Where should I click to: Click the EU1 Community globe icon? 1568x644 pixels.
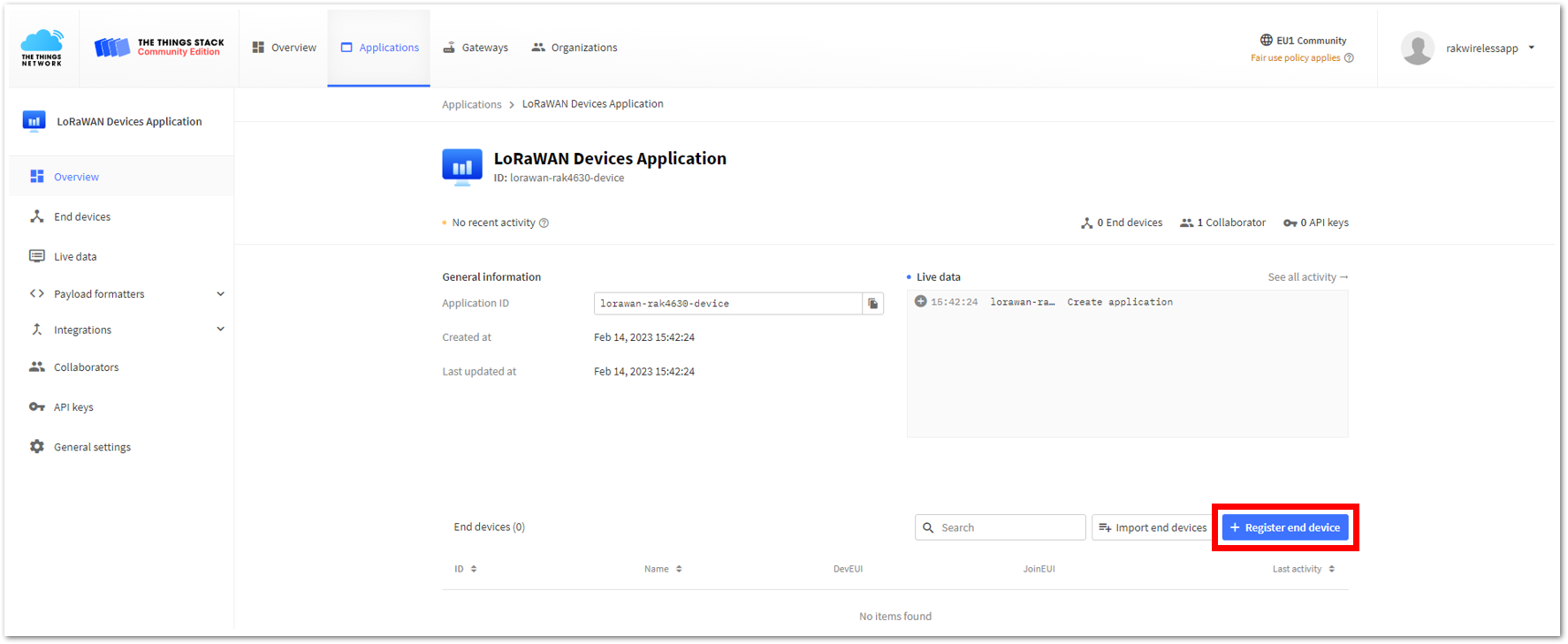pyautogui.click(x=1266, y=40)
